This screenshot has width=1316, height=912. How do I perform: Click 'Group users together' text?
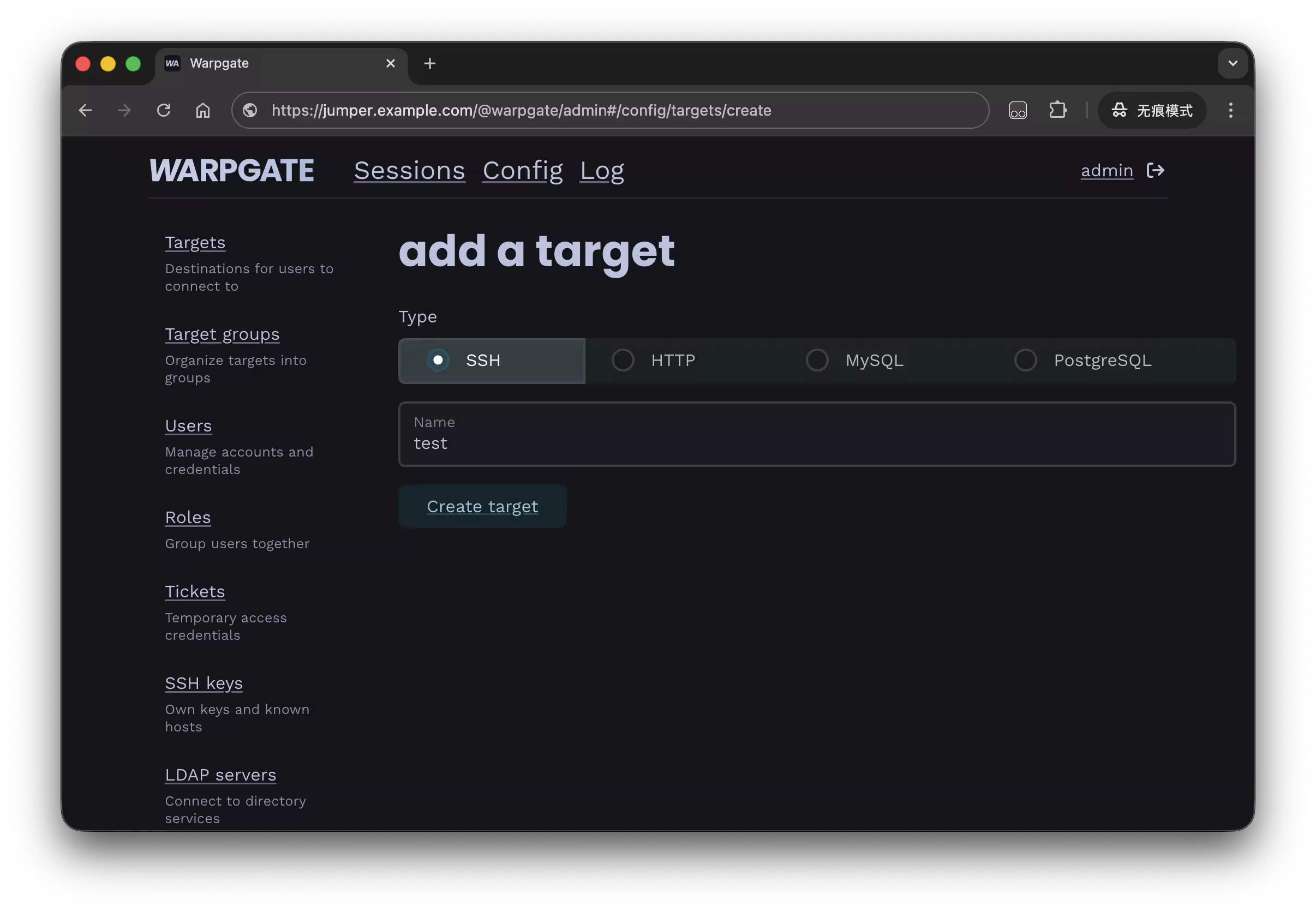point(237,543)
